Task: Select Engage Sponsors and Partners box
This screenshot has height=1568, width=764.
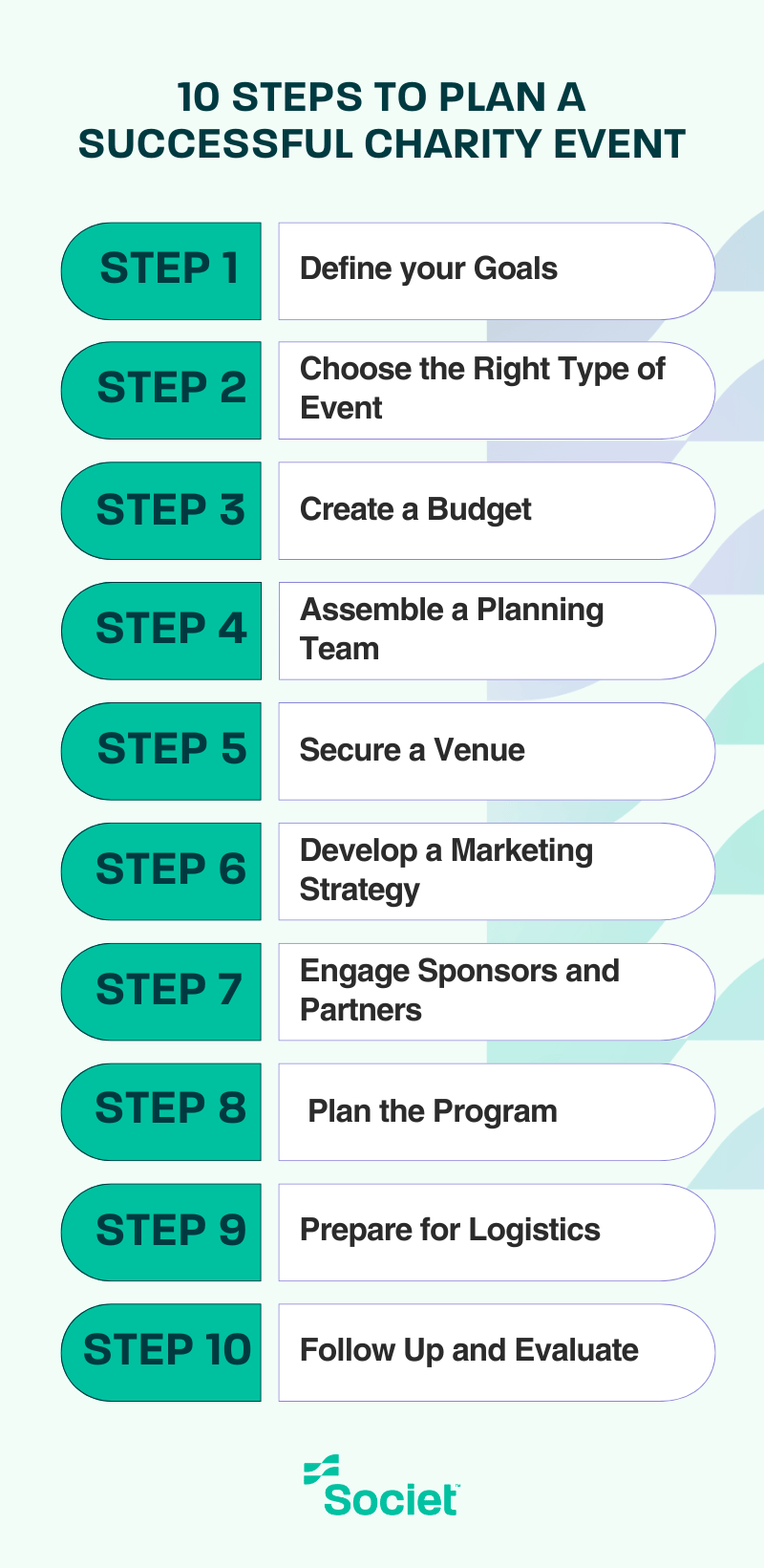Action: 496,992
